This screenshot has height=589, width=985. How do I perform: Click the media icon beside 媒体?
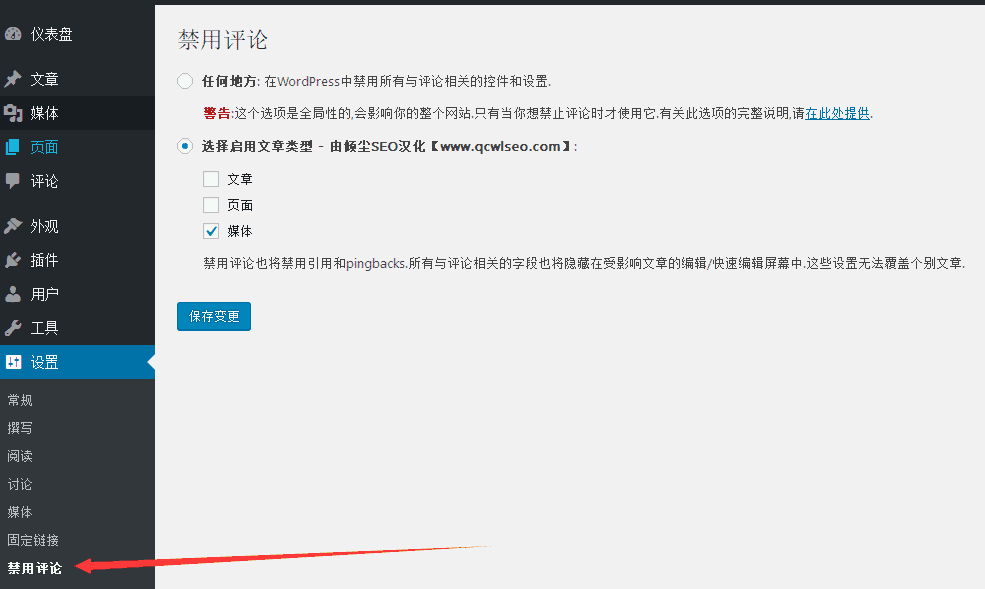click(13, 113)
